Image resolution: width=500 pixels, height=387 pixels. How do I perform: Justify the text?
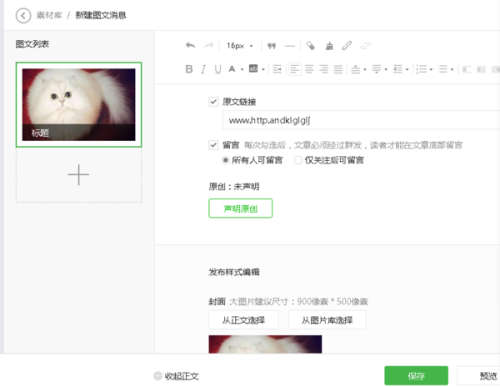coord(338,69)
